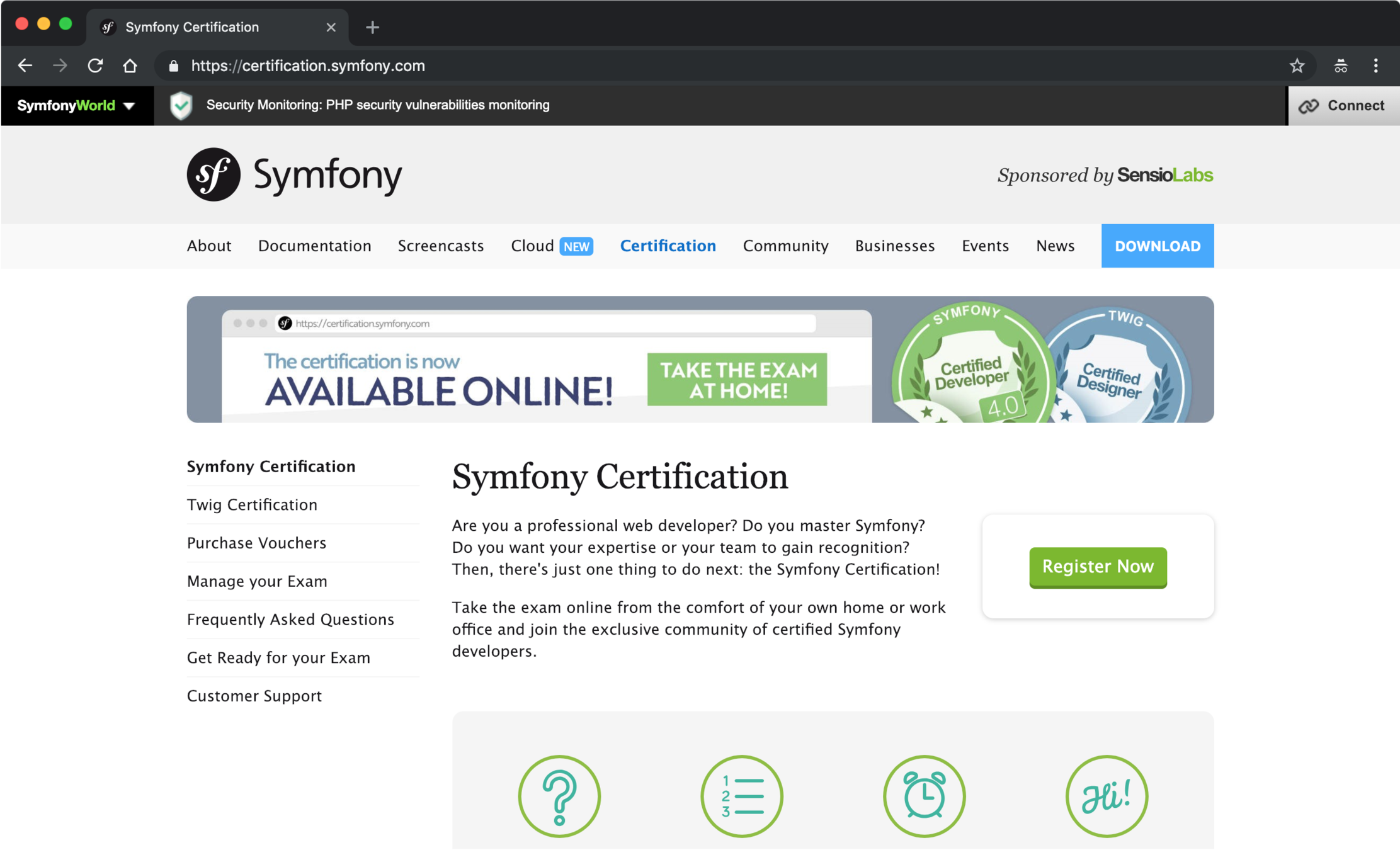
Task: Click the green Hi! greeting icon
Action: click(x=1107, y=796)
